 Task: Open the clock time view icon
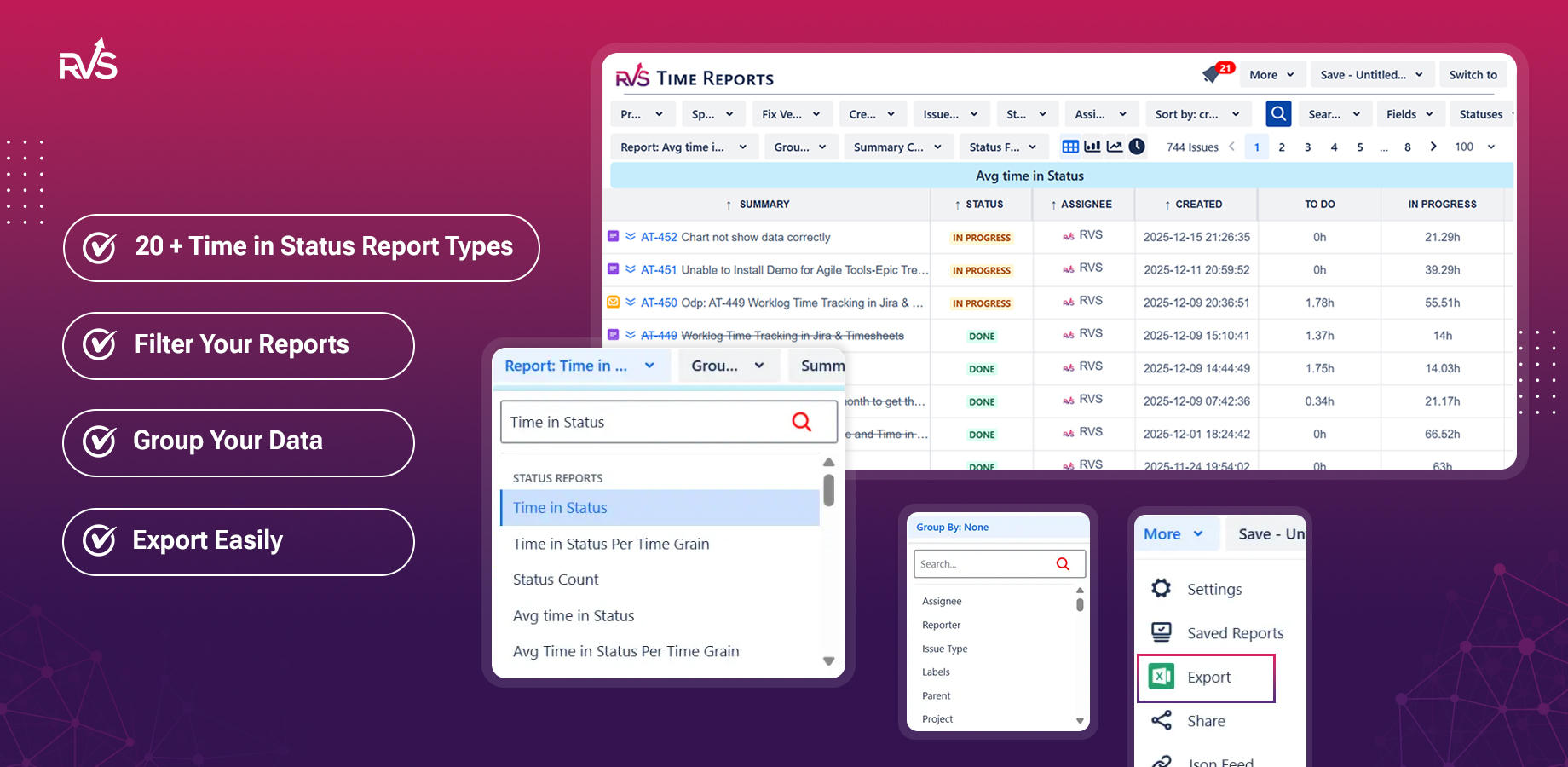(x=1137, y=146)
